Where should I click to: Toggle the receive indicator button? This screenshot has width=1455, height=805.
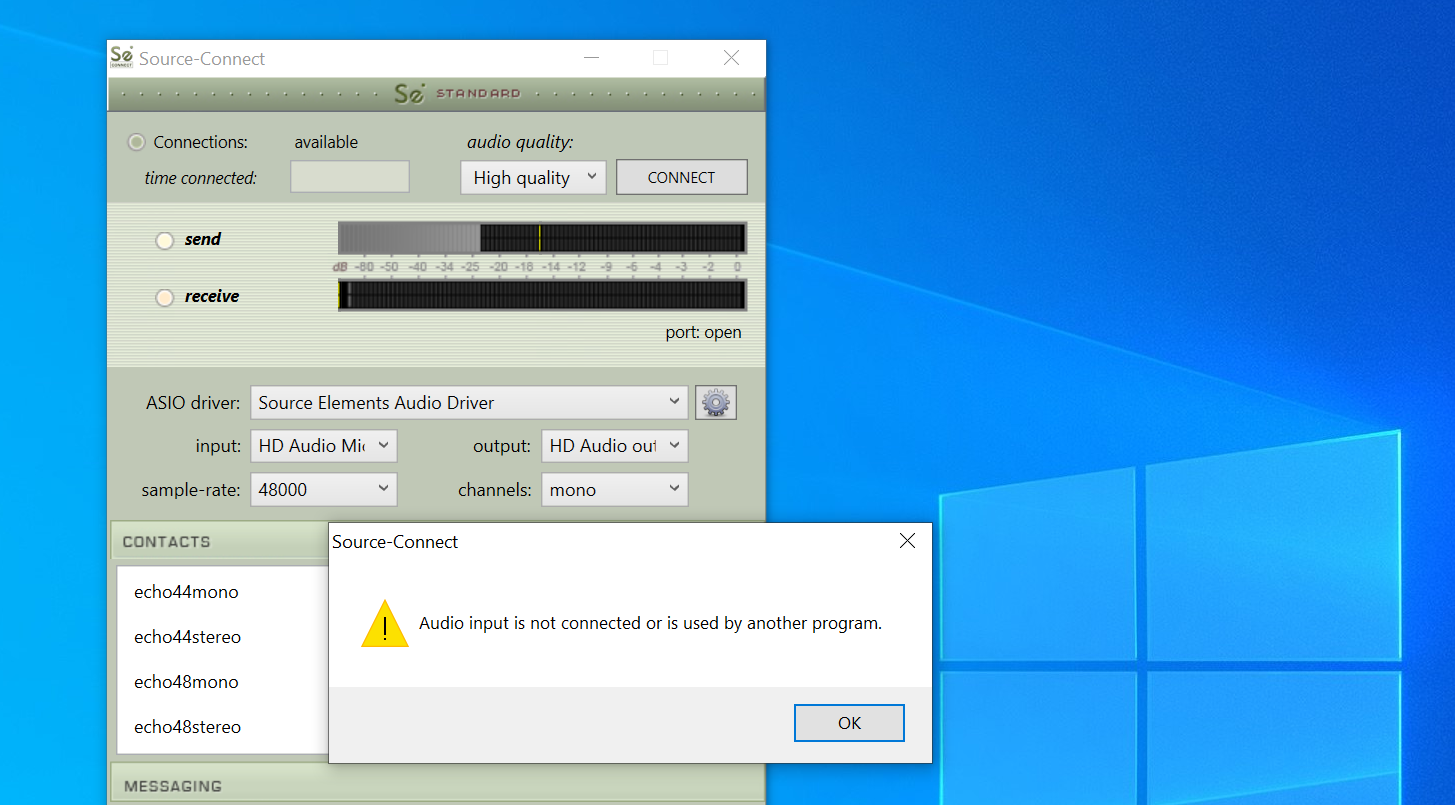coord(165,297)
